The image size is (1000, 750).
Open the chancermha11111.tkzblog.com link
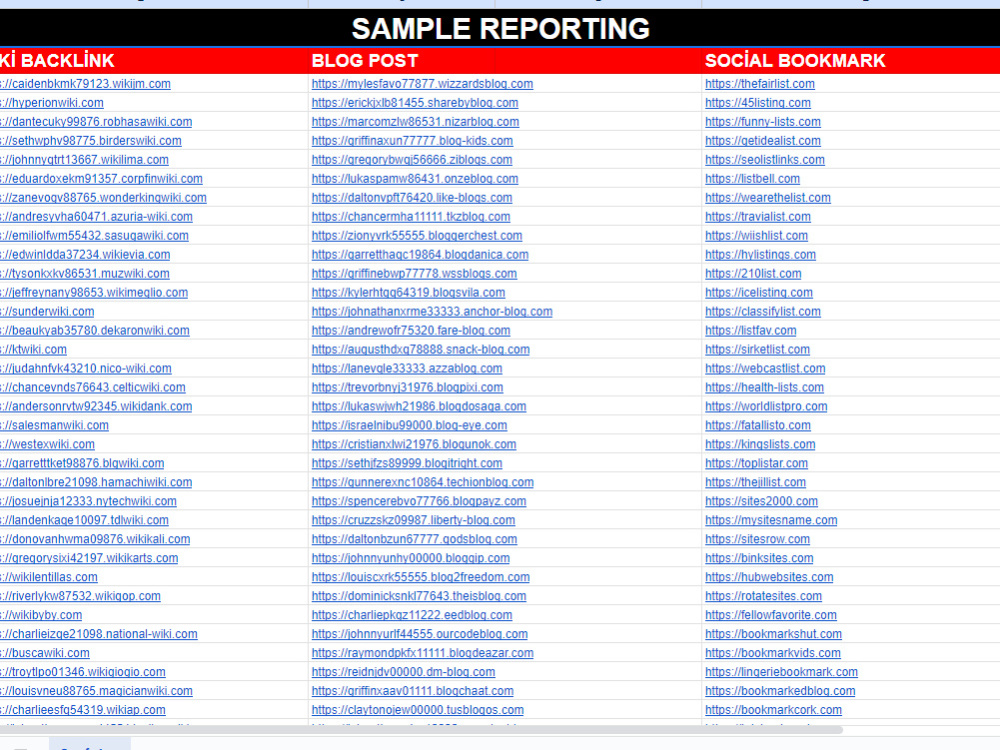pyautogui.click(x=411, y=217)
